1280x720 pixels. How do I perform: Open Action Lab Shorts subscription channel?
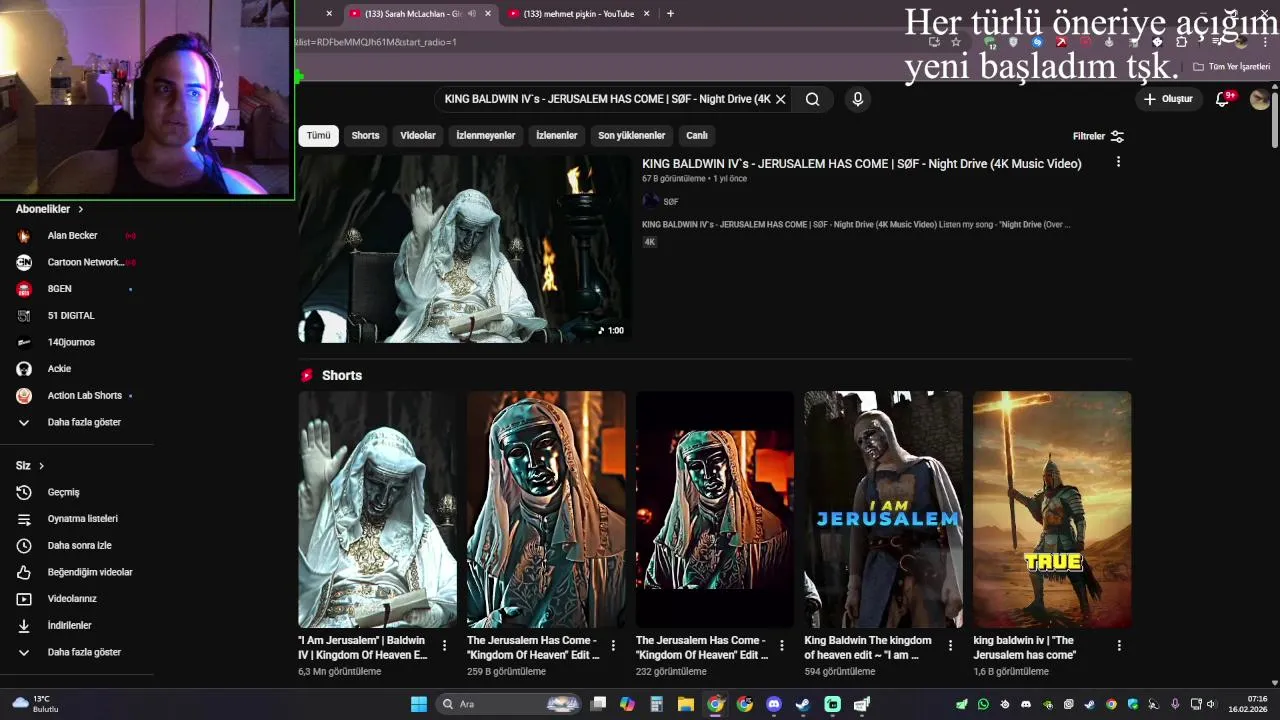point(77,395)
